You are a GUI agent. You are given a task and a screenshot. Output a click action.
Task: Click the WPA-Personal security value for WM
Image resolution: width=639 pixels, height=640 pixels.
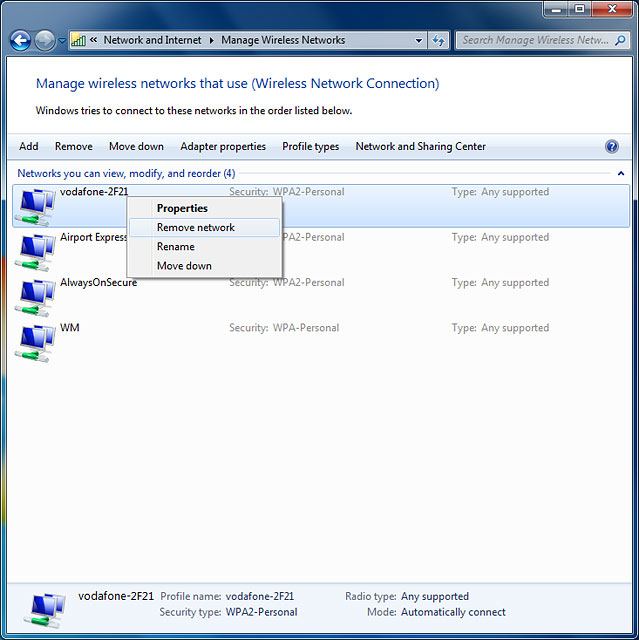[x=306, y=328]
